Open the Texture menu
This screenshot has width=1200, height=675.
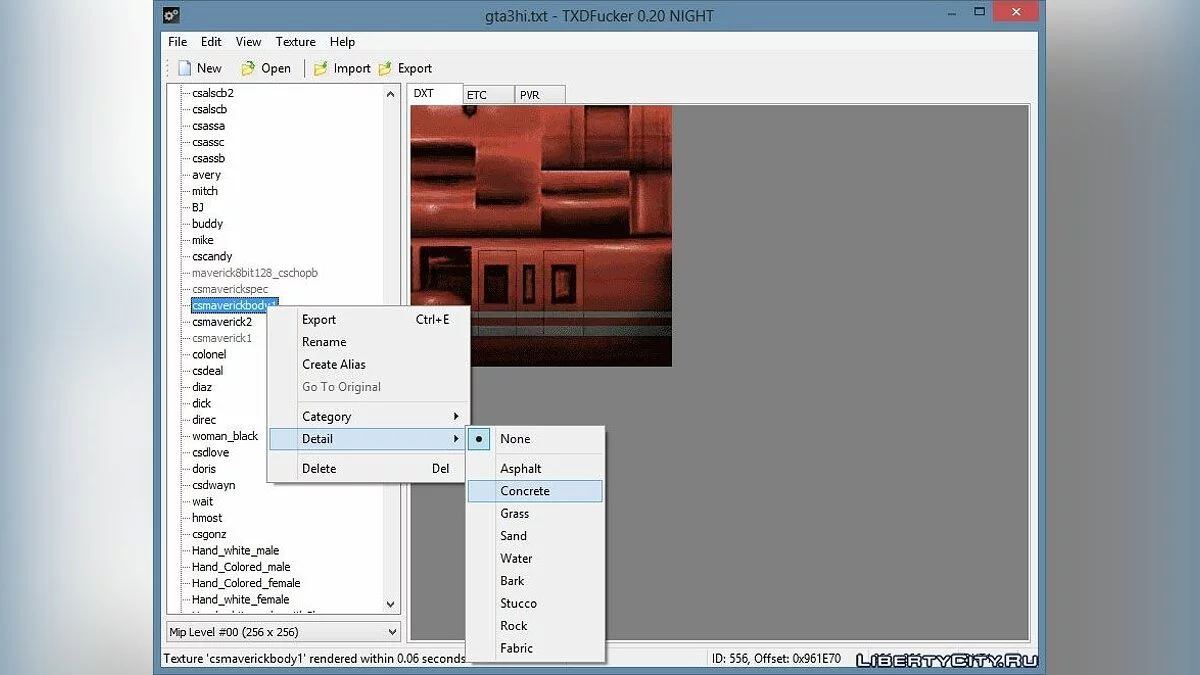(x=295, y=42)
